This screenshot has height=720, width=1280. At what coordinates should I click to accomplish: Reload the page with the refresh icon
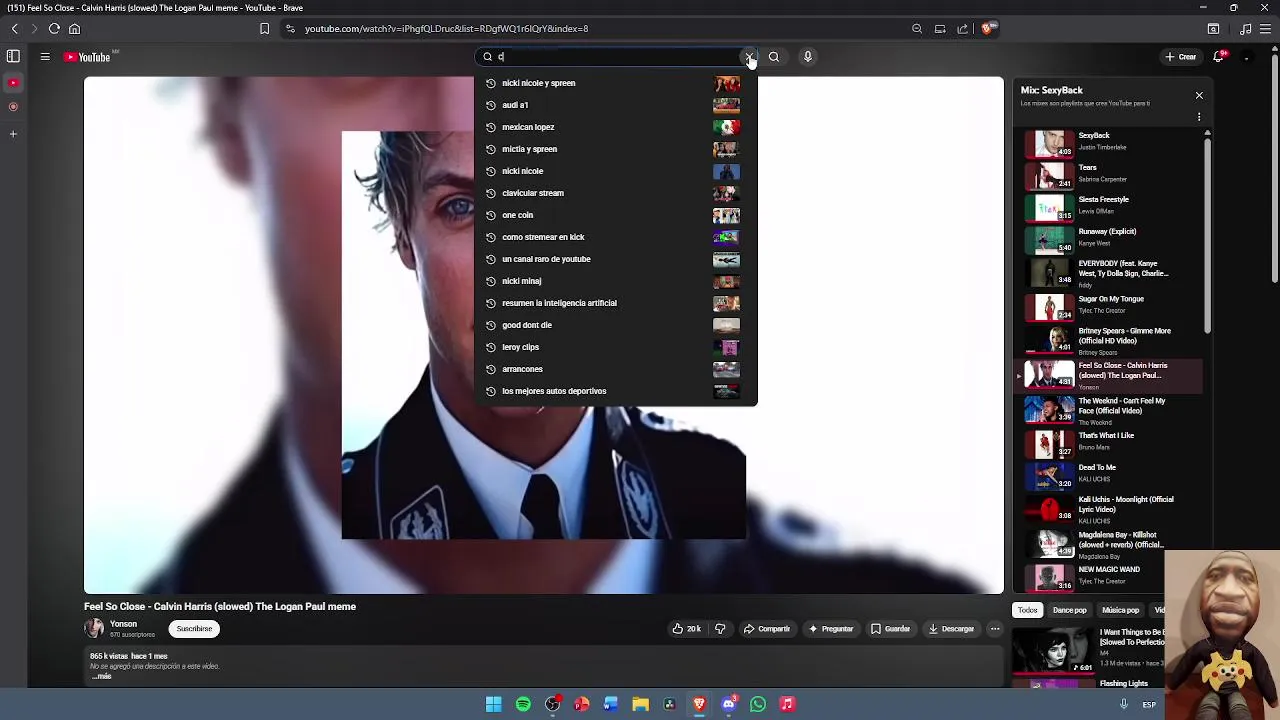click(54, 29)
